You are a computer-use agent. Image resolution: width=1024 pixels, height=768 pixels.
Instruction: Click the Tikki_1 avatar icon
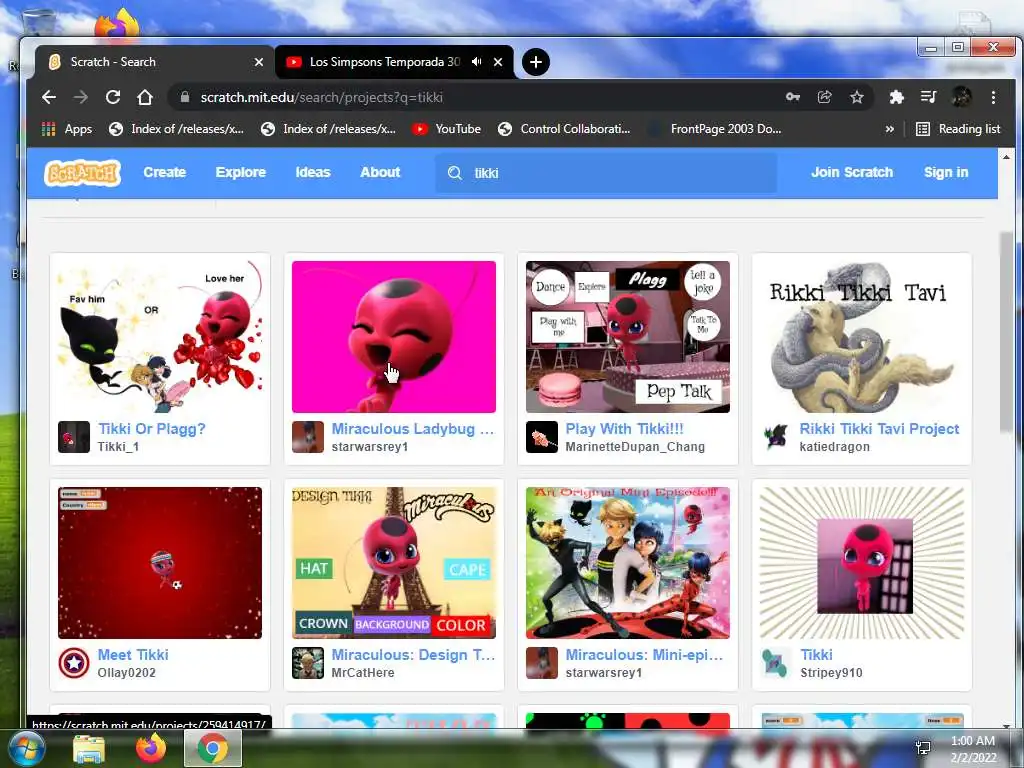pyautogui.click(x=74, y=438)
